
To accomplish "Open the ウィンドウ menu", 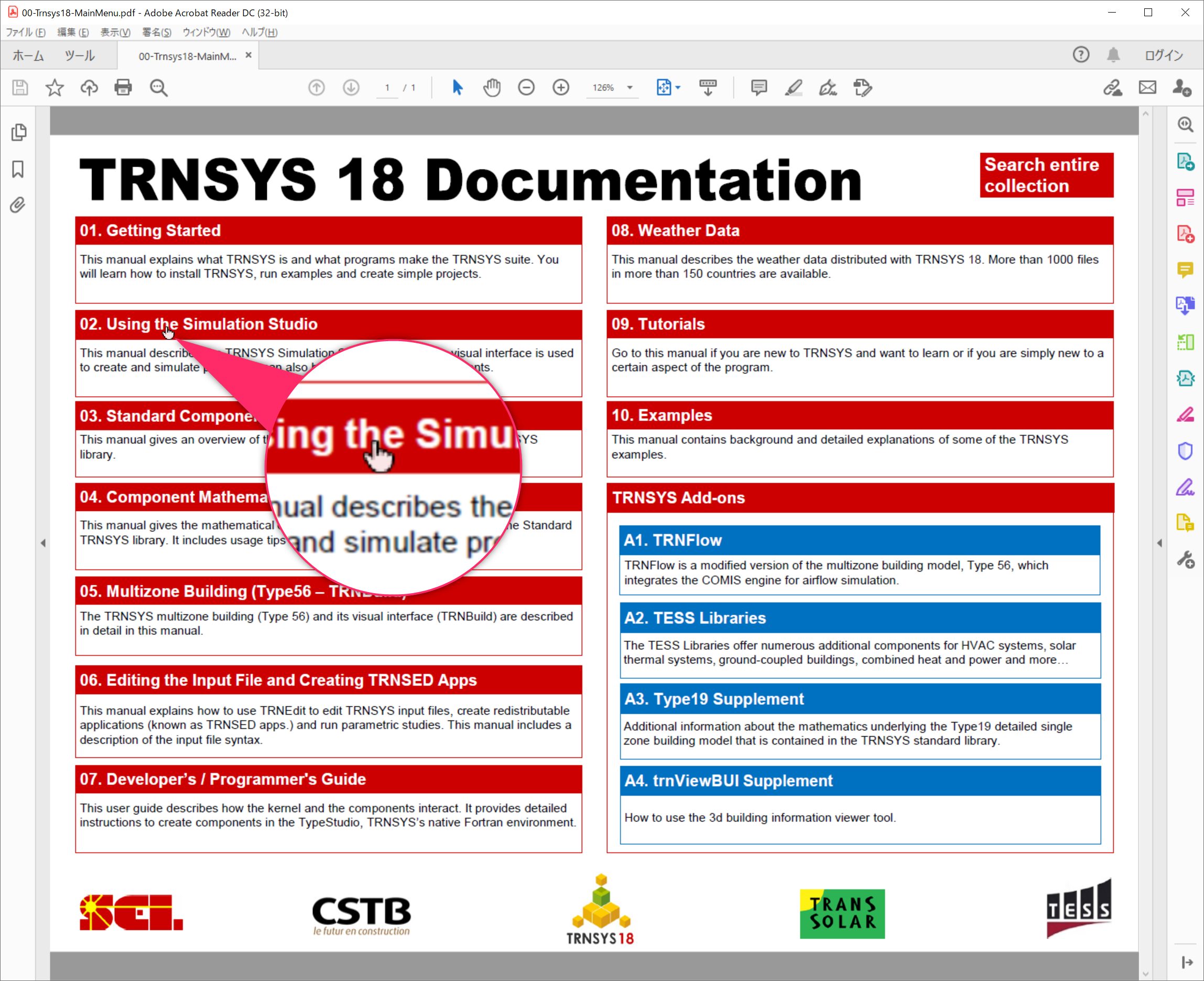I will coord(207,32).
